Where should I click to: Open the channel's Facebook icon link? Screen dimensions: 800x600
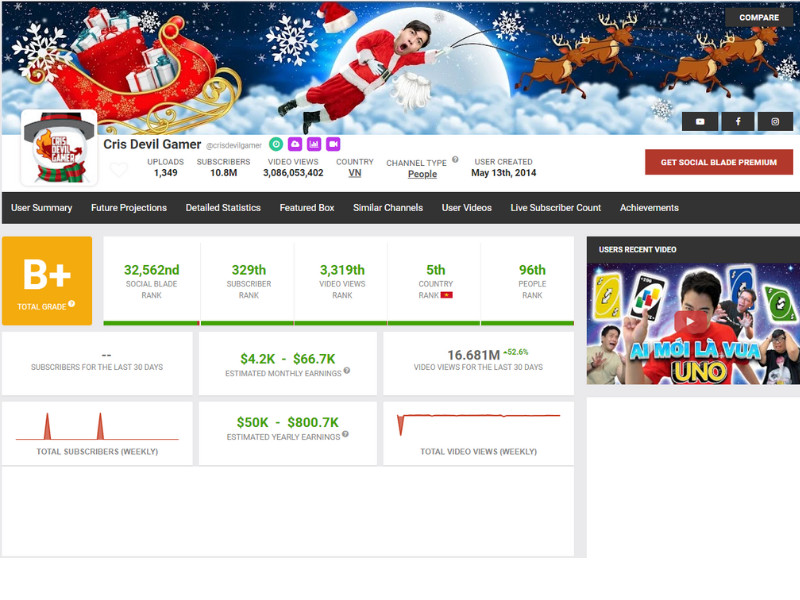738,121
